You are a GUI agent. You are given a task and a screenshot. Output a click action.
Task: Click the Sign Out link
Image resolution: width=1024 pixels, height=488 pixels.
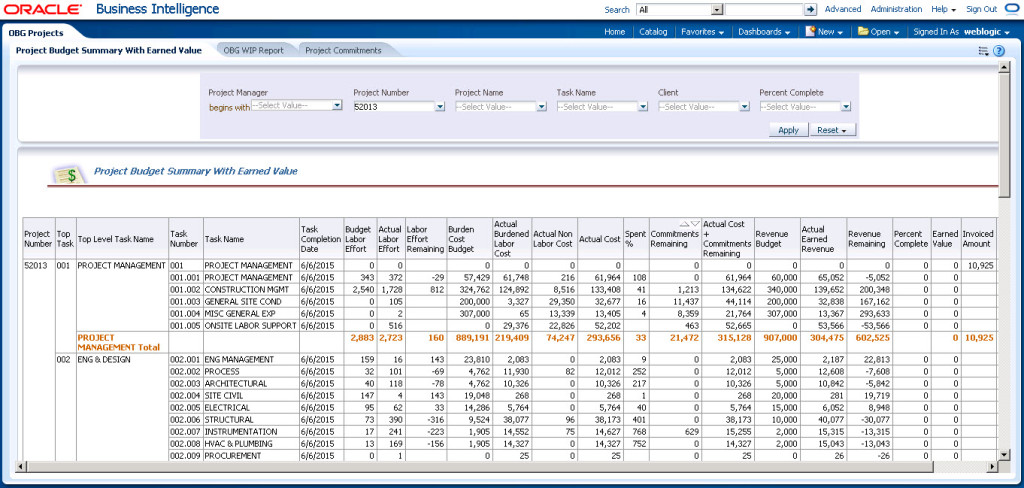(982, 10)
